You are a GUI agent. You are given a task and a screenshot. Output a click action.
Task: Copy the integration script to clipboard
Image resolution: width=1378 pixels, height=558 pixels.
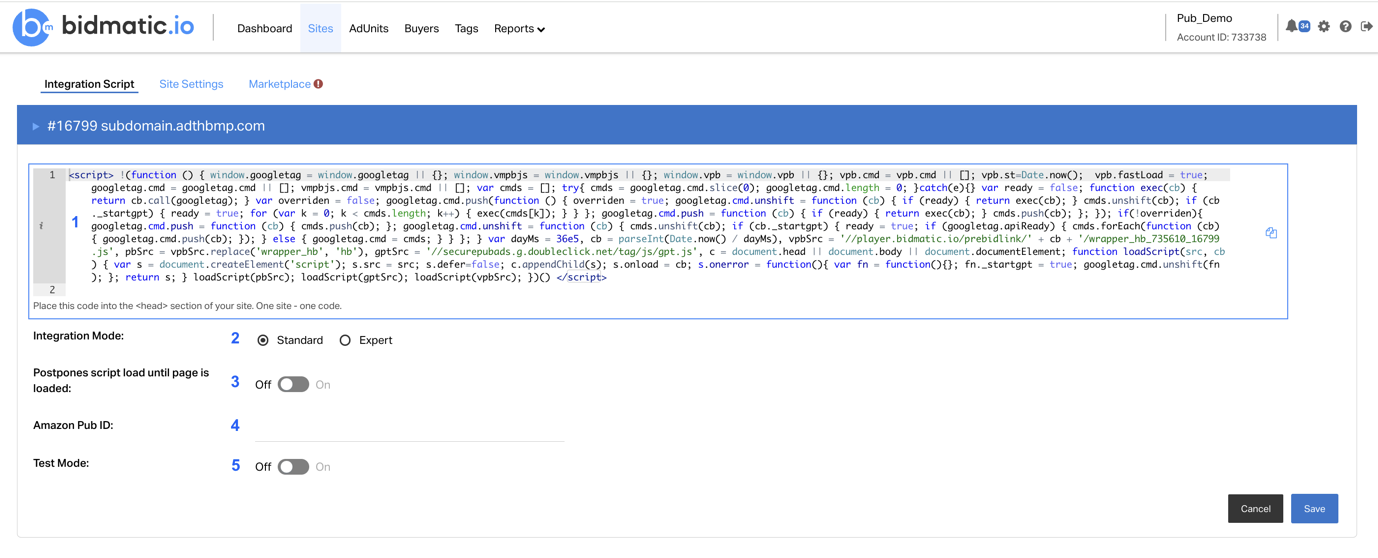1271,233
